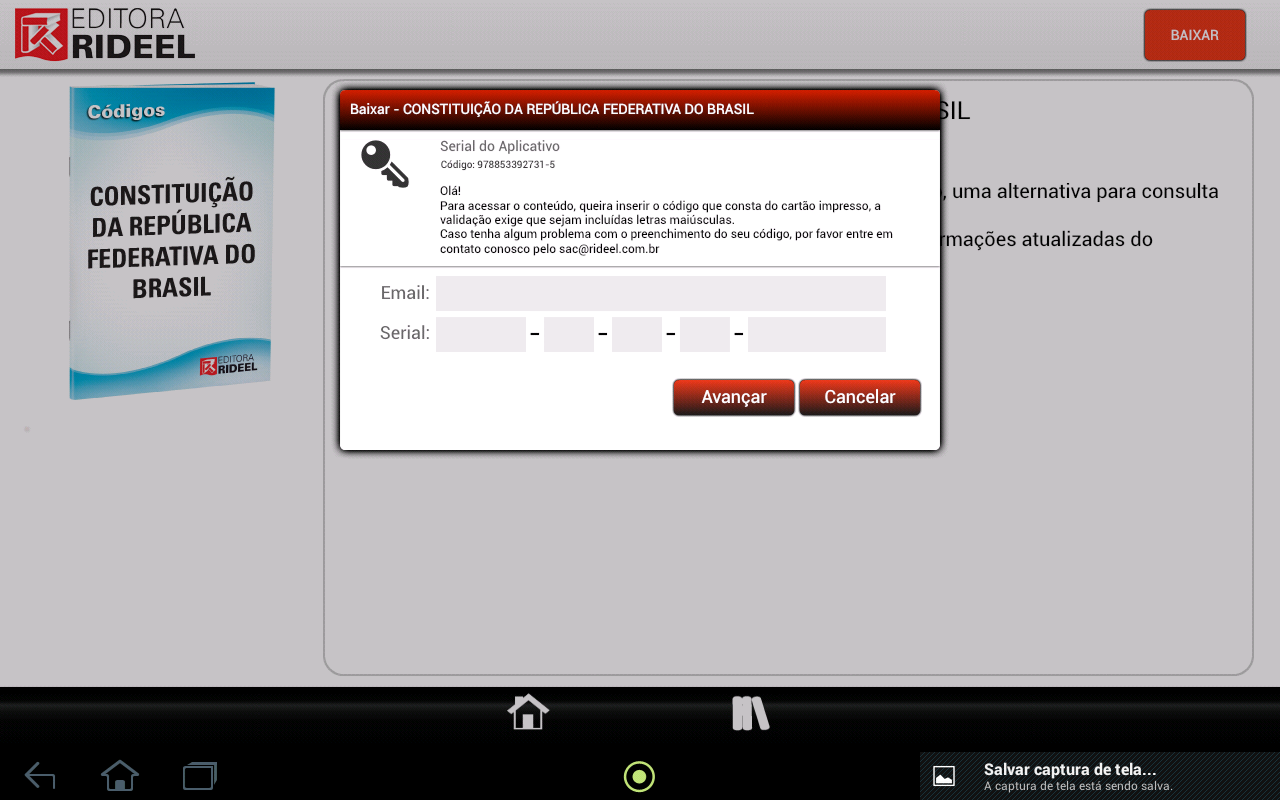Image resolution: width=1280 pixels, height=800 pixels.
Task: Open the Constituição book cover thumbnail
Action: click(x=171, y=242)
